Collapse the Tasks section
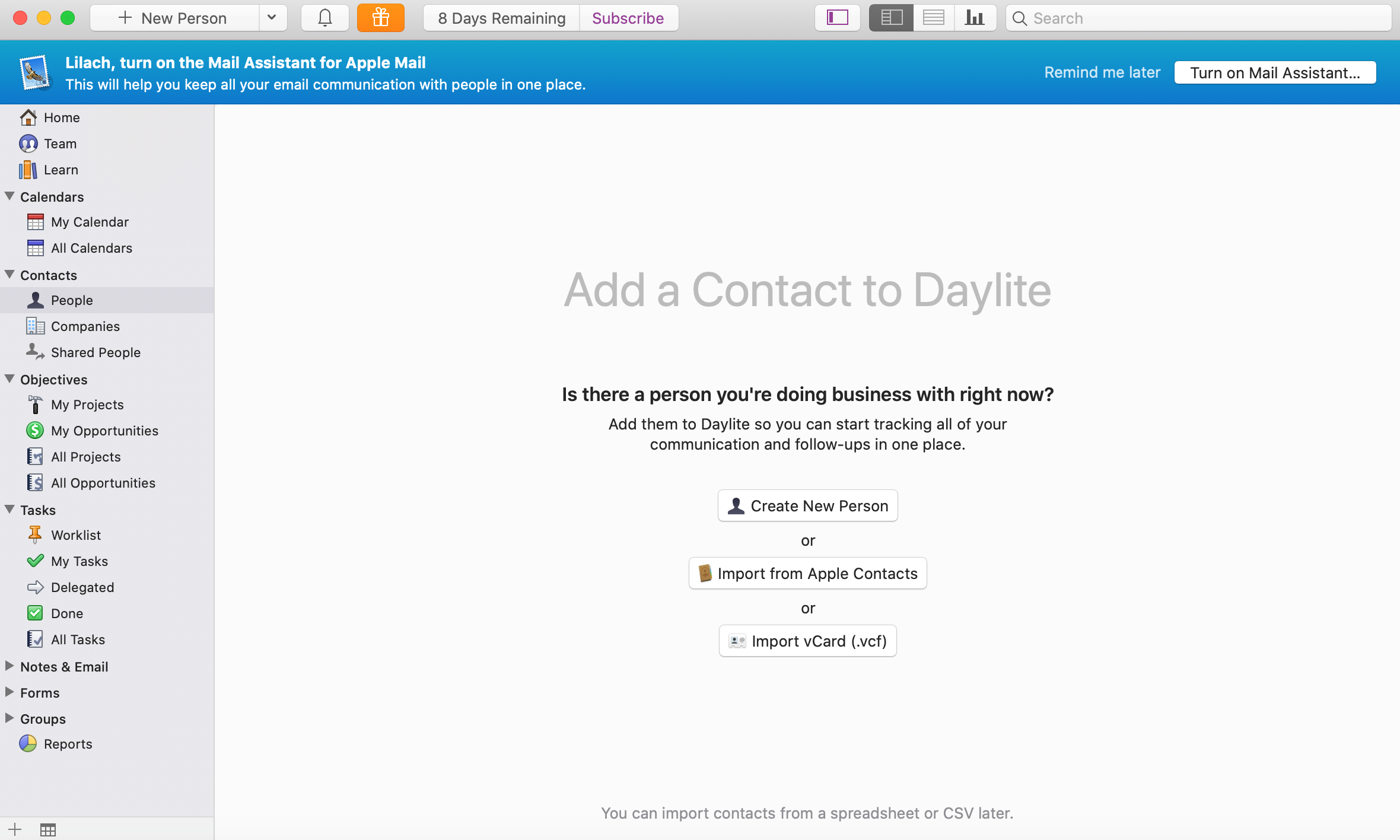Viewport: 1400px width, 840px height. pyautogui.click(x=9, y=509)
